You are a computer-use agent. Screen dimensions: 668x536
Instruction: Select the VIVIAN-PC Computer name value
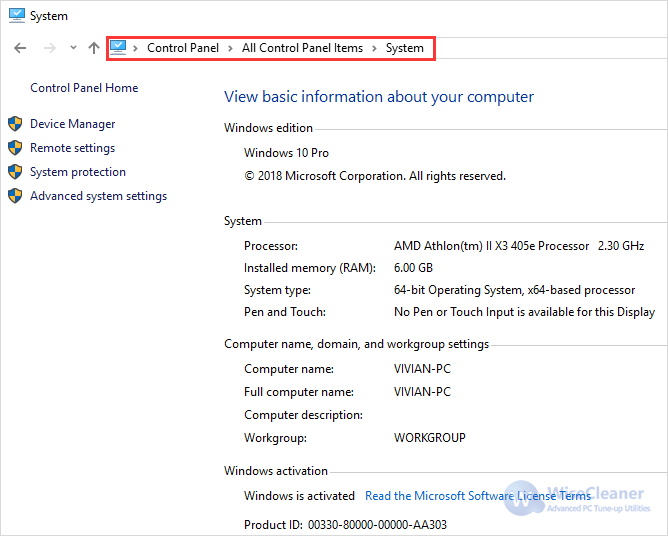coord(422,369)
